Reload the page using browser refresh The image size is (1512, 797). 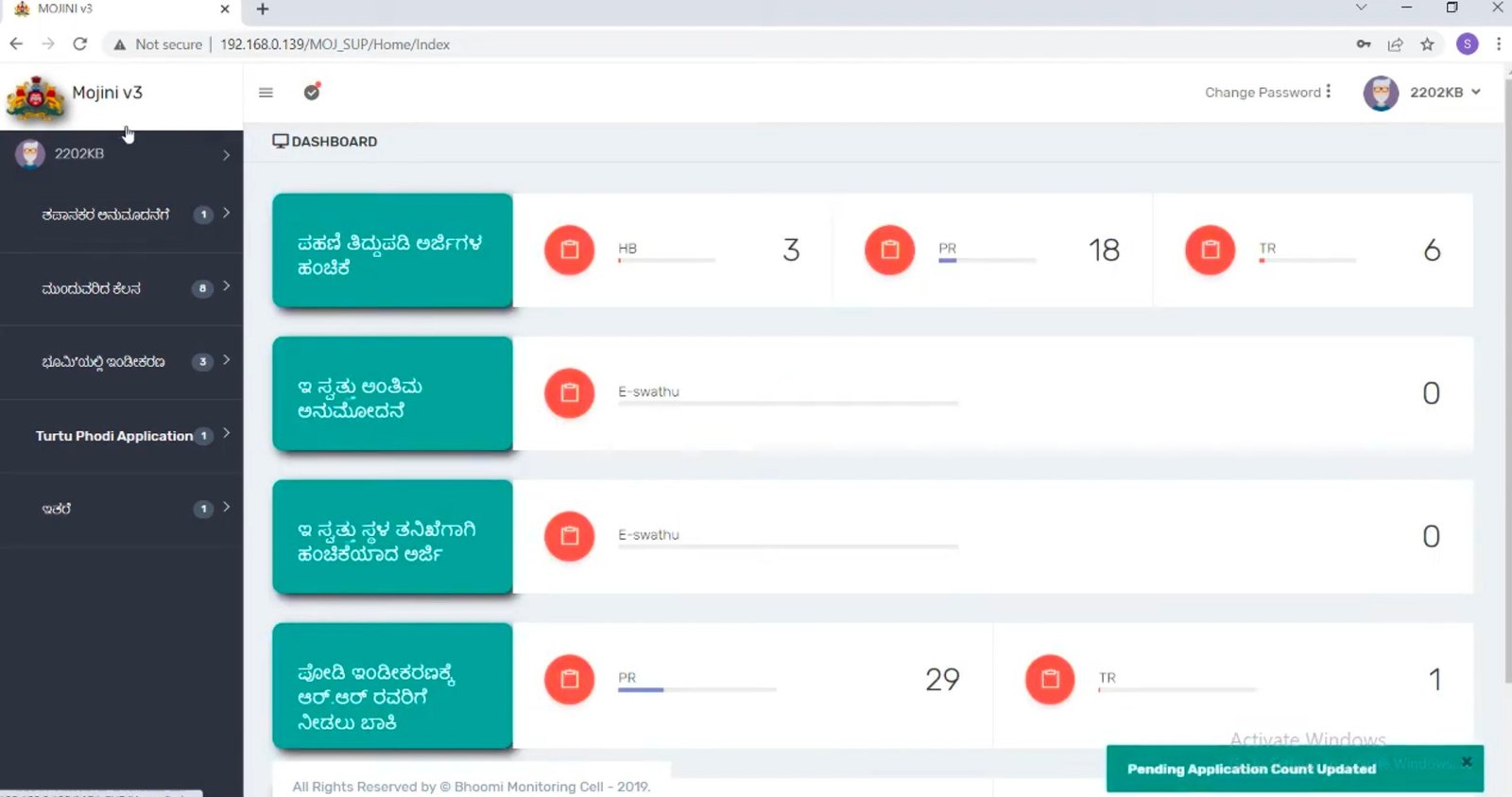tap(80, 44)
